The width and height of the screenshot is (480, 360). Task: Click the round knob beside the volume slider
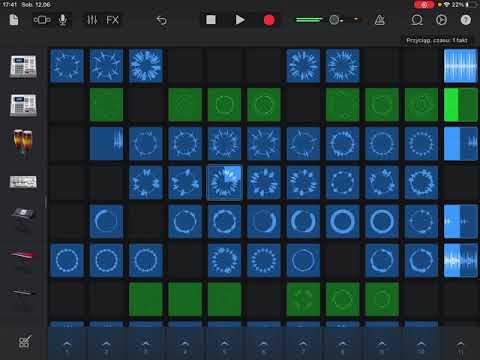[334, 20]
